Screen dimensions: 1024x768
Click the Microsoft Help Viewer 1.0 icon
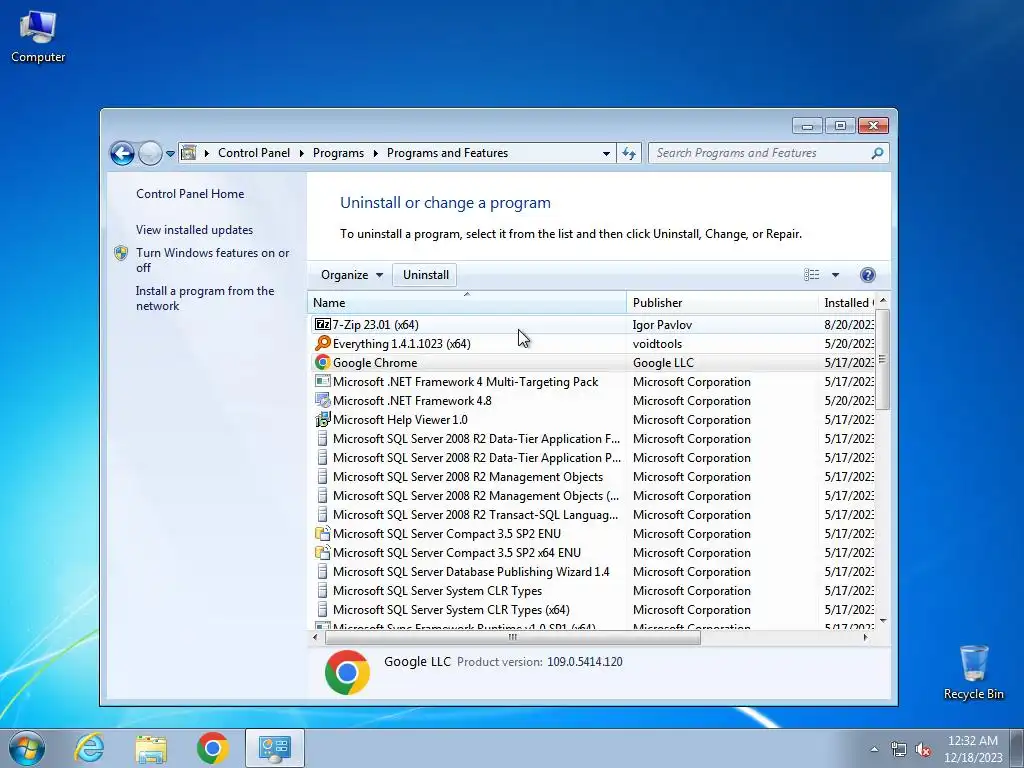pyautogui.click(x=323, y=419)
